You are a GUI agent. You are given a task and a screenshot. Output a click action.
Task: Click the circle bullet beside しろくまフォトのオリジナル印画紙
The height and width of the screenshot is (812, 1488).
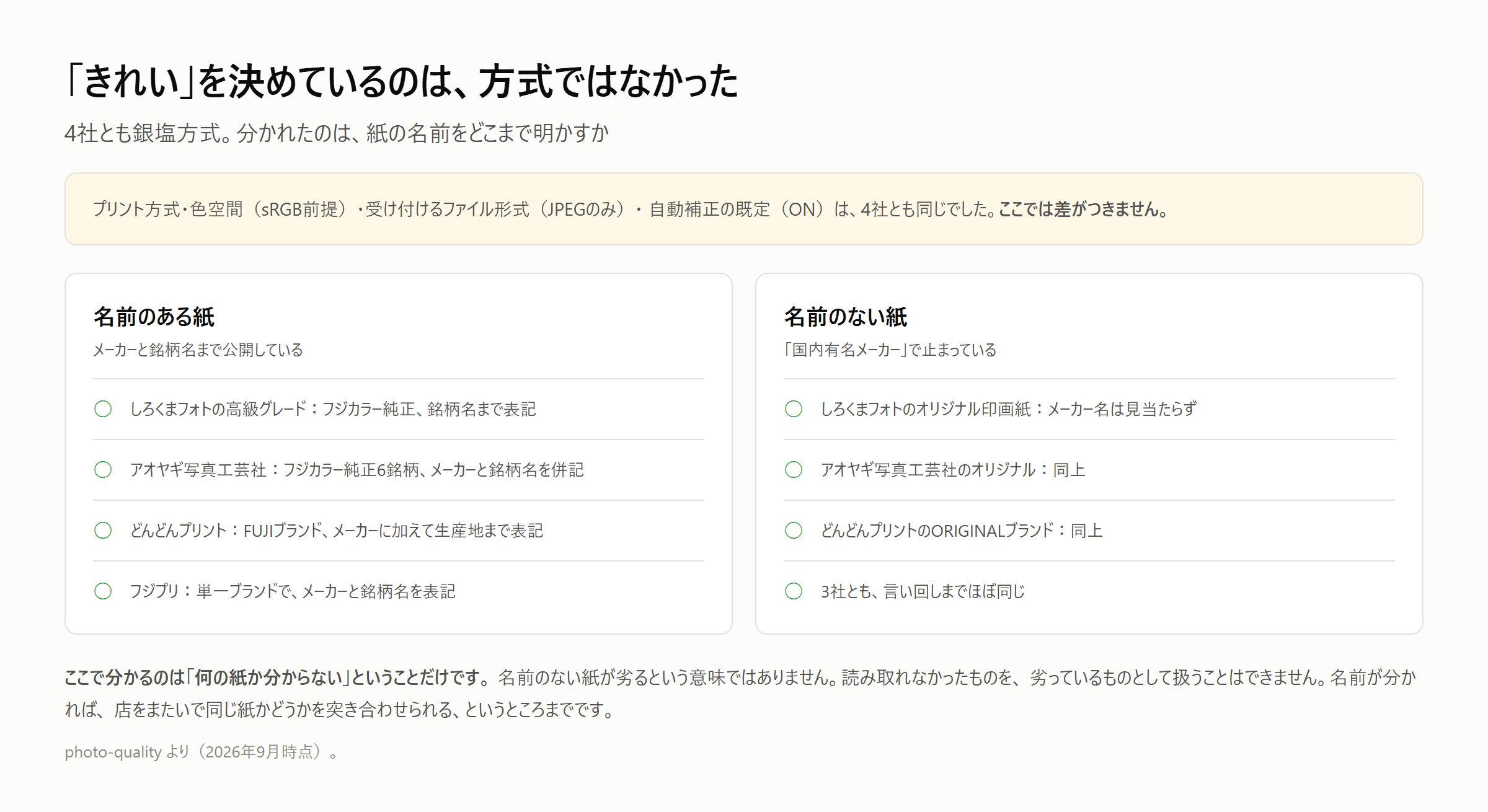(x=794, y=409)
